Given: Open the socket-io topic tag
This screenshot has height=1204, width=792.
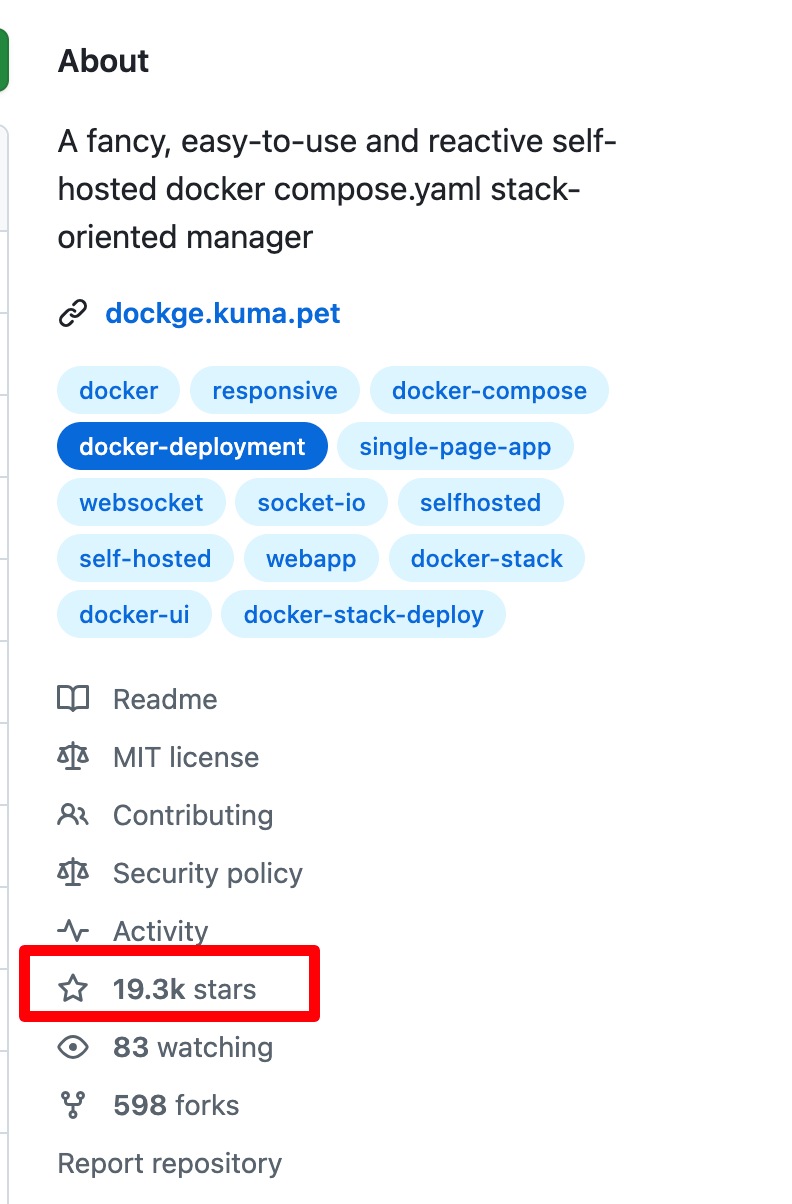Looking at the screenshot, I should pos(311,502).
